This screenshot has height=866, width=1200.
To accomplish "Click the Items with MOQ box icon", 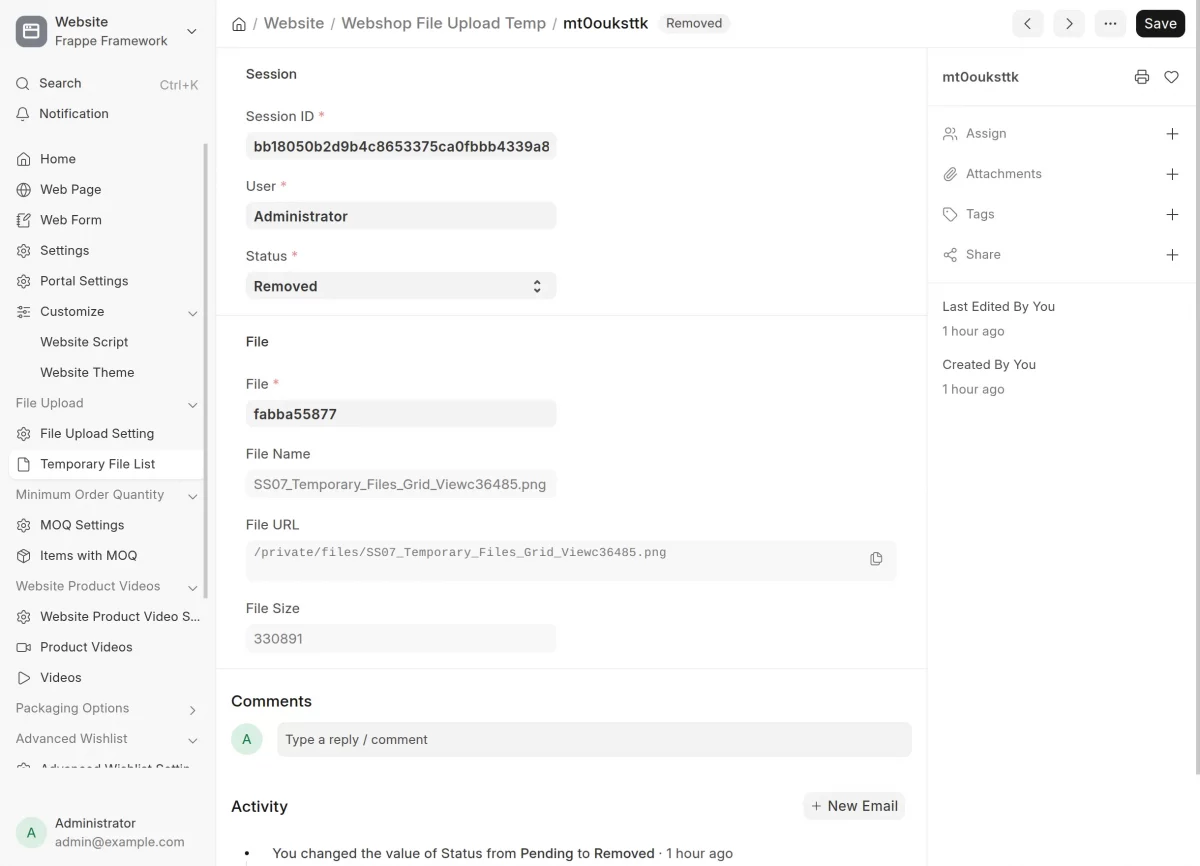I will pyautogui.click(x=24, y=556).
